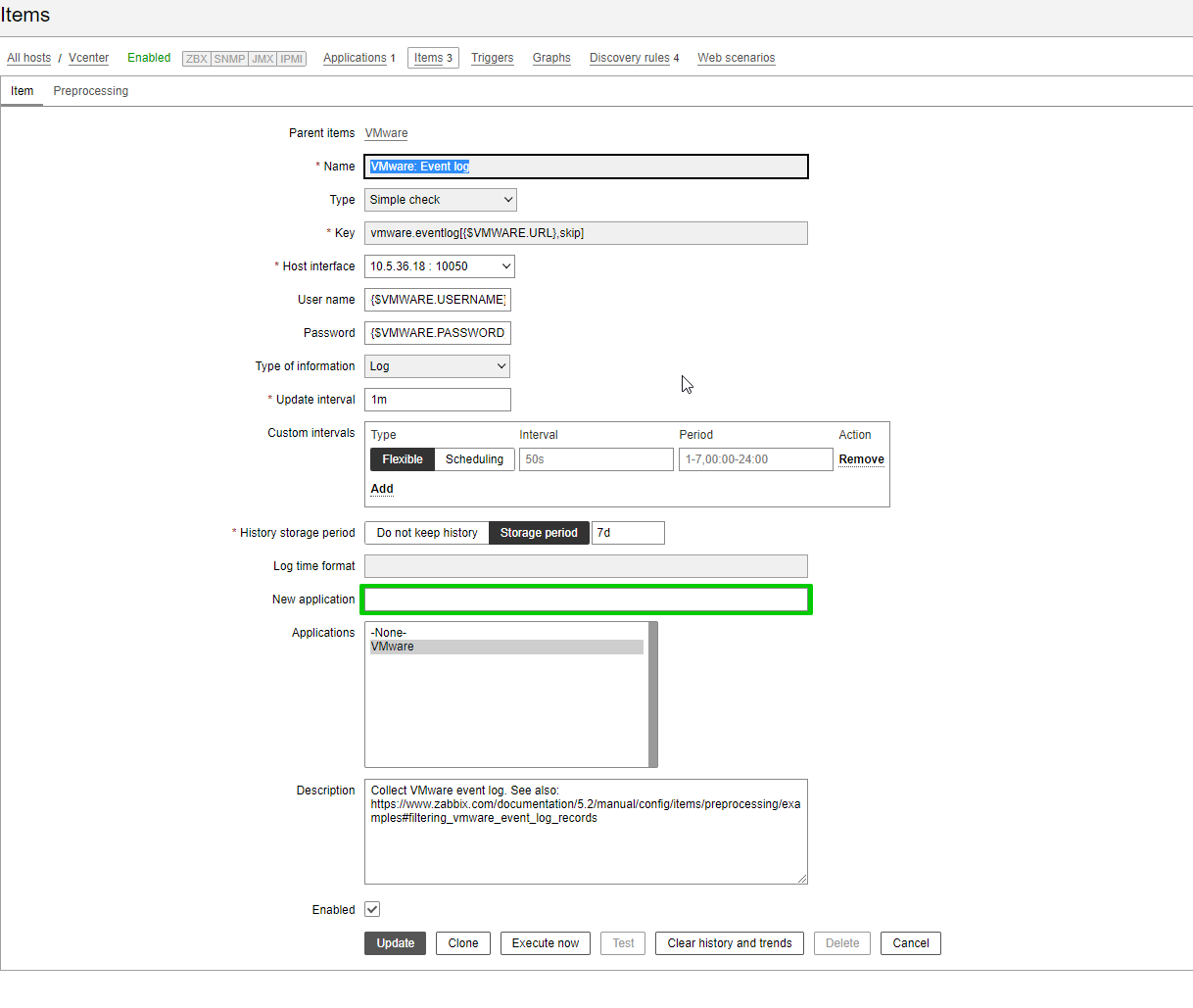This screenshot has width=1193, height=1008.
Task: Click Clear history and trends button
Action: tap(730, 943)
